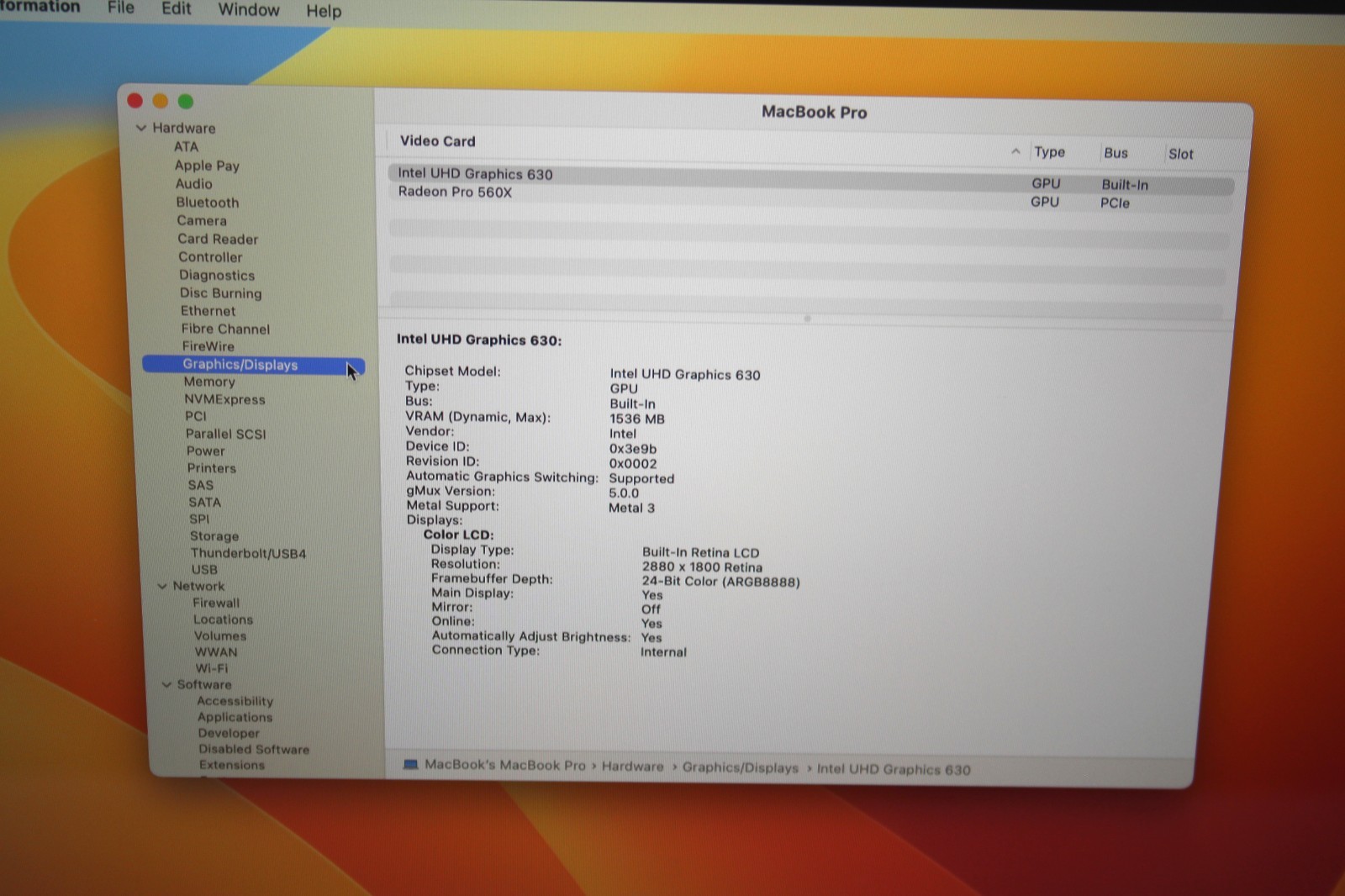The width and height of the screenshot is (1345, 896).
Task: Select Memory in the sidebar
Action: 209,382
